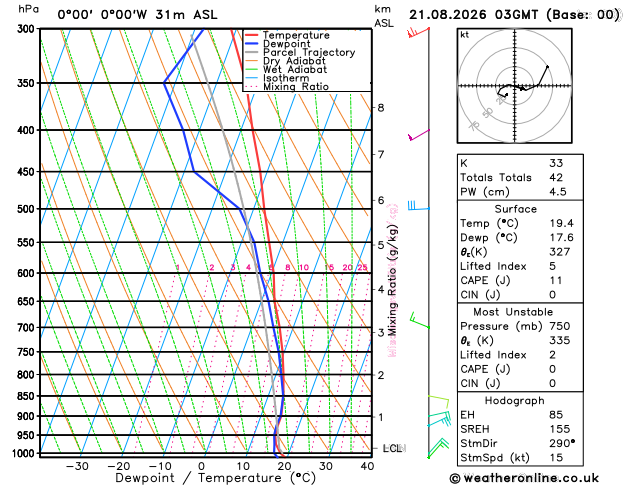Click the Surface section header
This screenshot has height=486, width=629.
[515, 209]
